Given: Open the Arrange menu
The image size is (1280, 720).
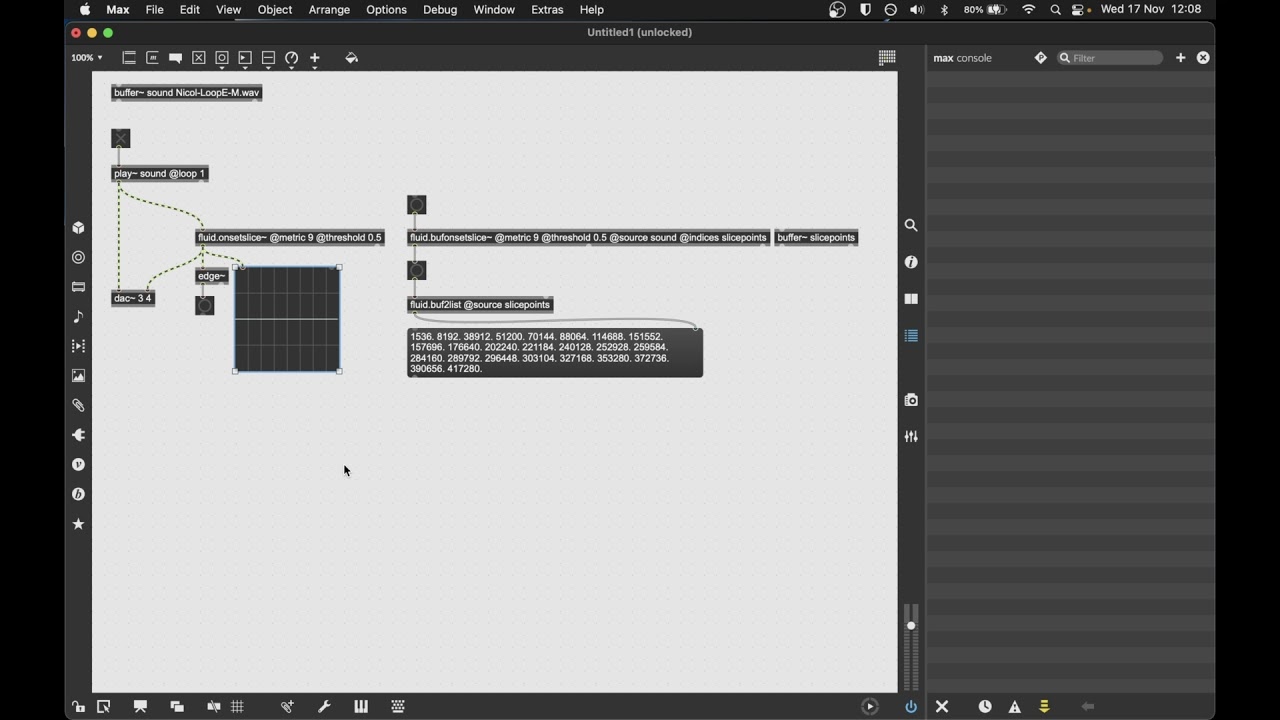Looking at the screenshot, I should coord(329,10).
